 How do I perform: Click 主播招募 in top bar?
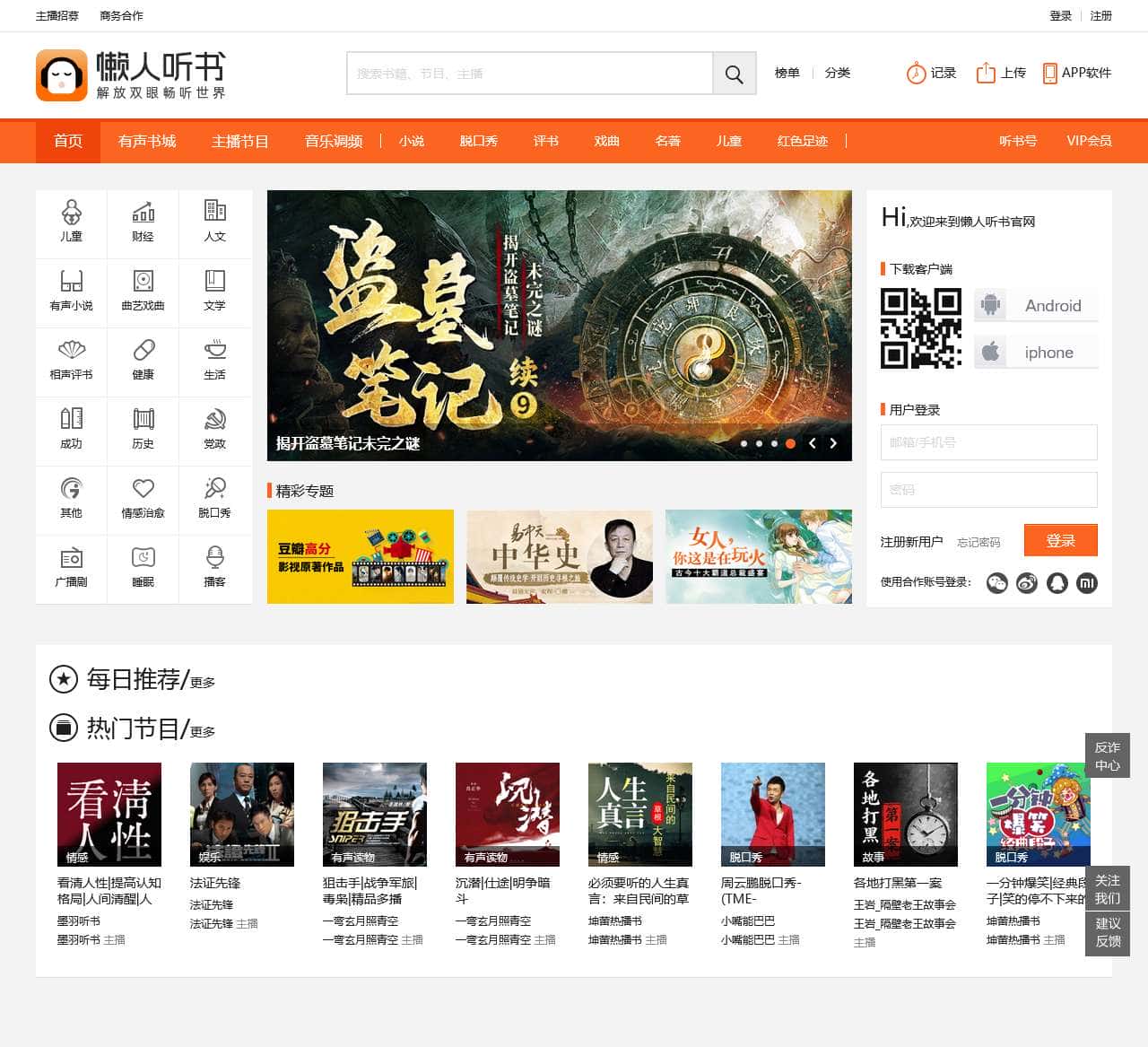(57, 15)
